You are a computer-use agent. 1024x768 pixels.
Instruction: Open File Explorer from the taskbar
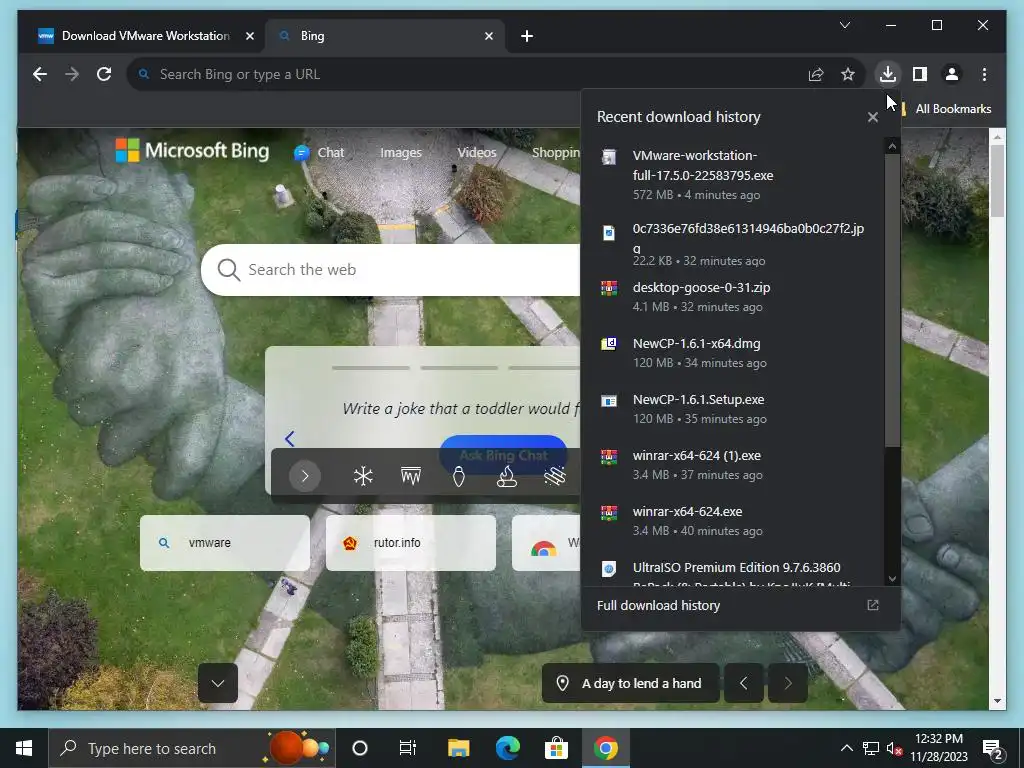[458, 748]
